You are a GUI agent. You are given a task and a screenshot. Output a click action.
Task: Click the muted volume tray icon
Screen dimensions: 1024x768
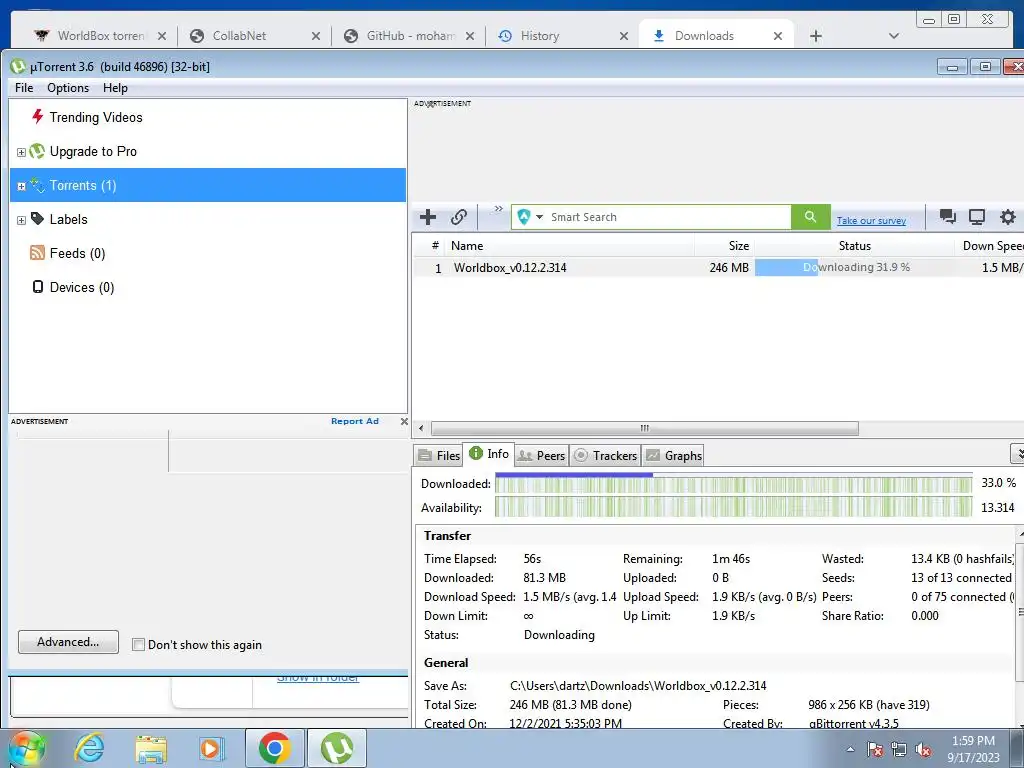(x=923, y=750)
